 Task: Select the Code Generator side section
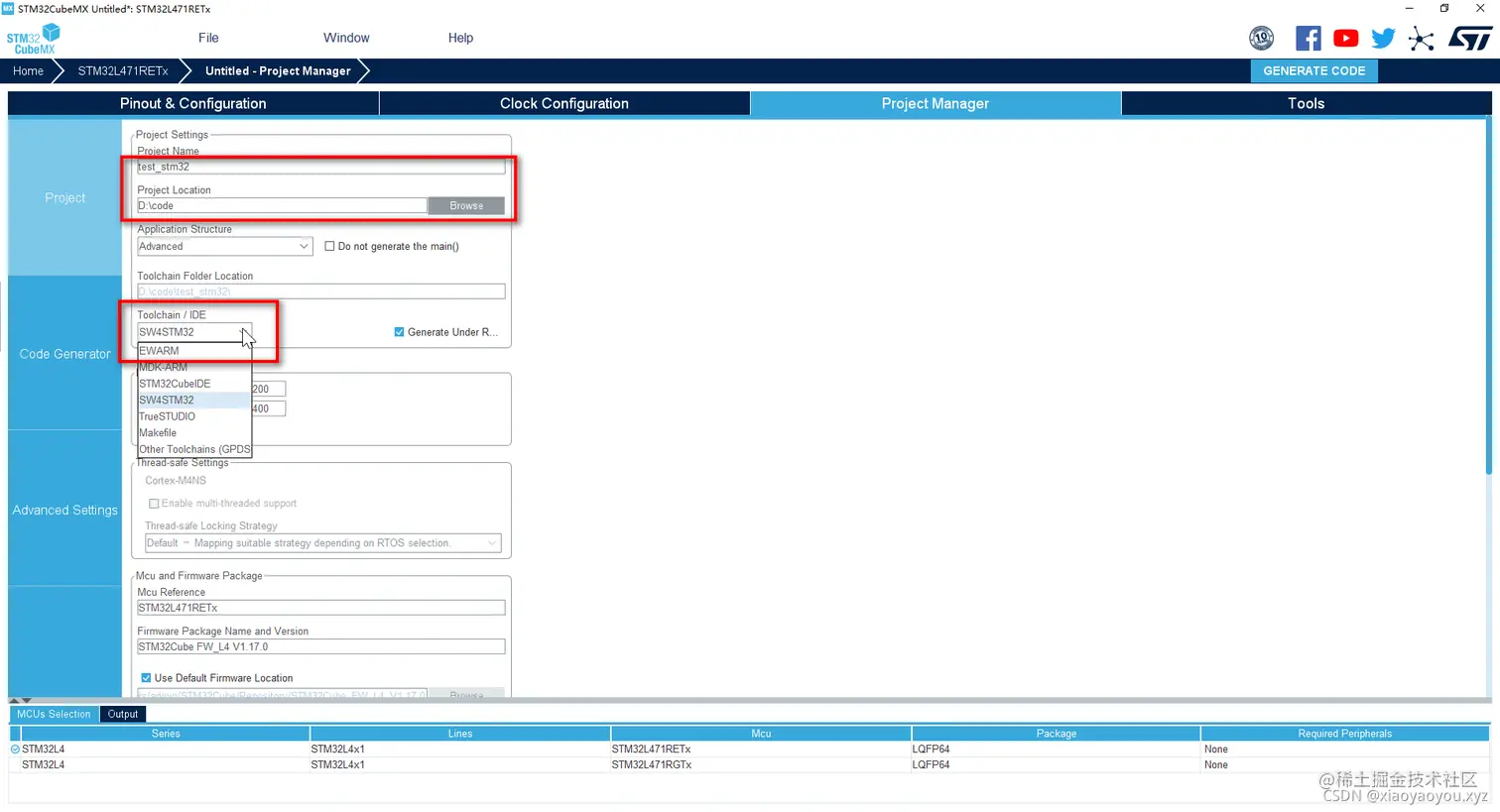tap(64, 354)
